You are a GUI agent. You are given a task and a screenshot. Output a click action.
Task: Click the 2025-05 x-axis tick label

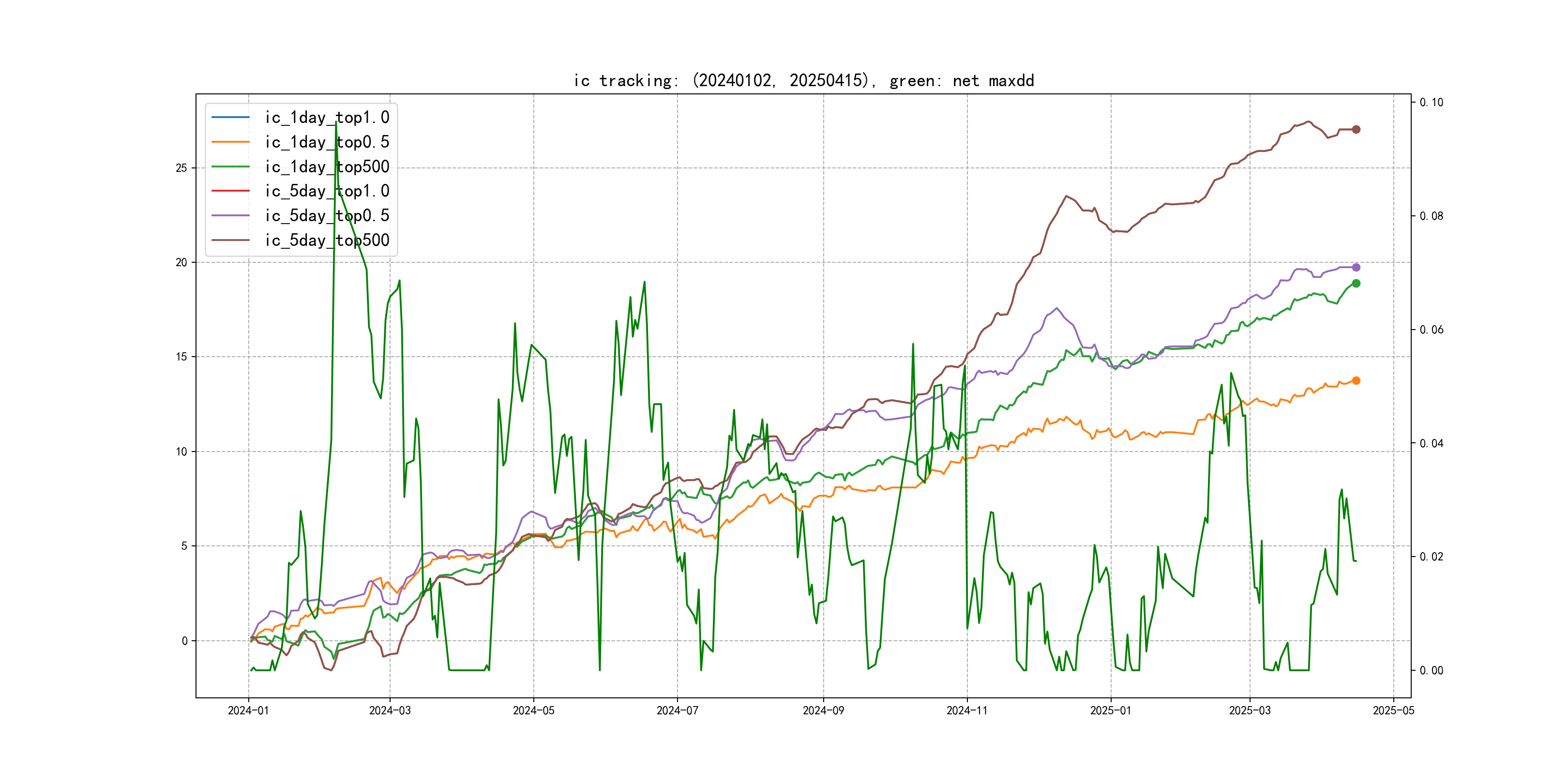pos(1393,710)
